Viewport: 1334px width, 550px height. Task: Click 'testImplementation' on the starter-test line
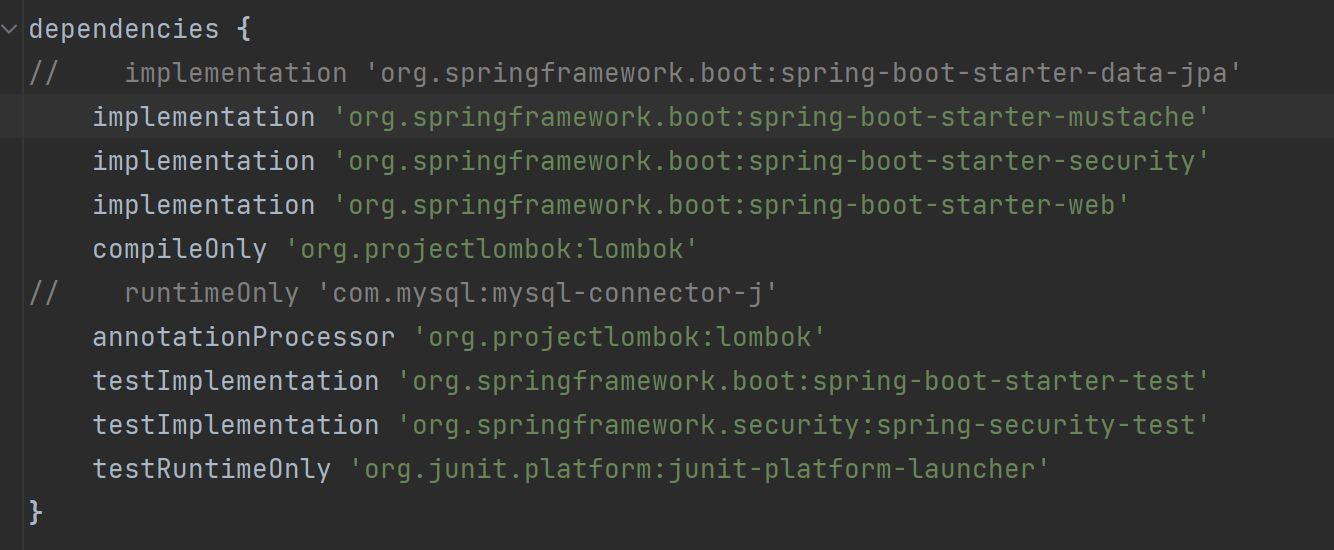[x=236, y=381]
